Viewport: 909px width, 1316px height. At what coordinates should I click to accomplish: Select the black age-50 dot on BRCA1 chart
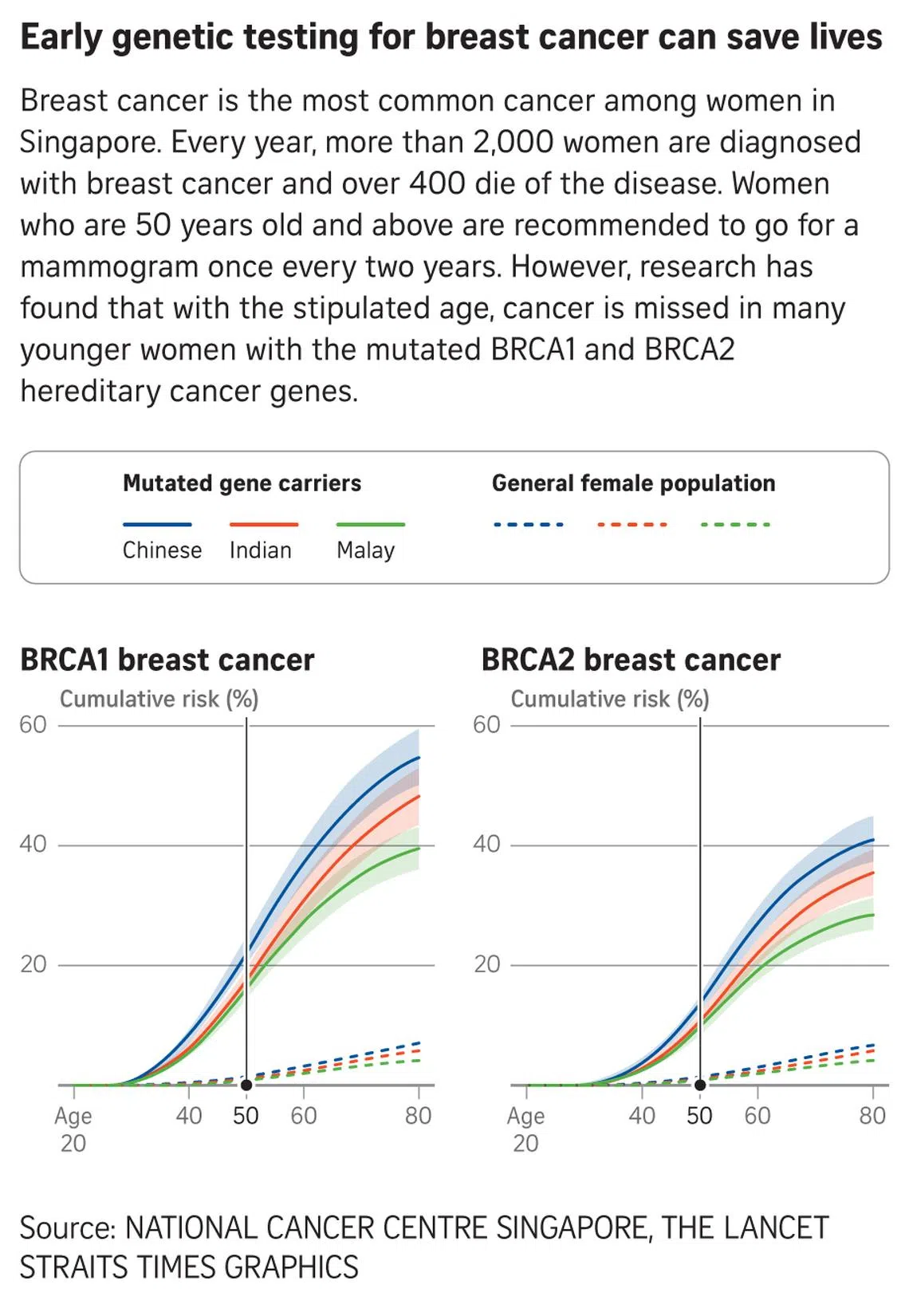(246, 1085)
